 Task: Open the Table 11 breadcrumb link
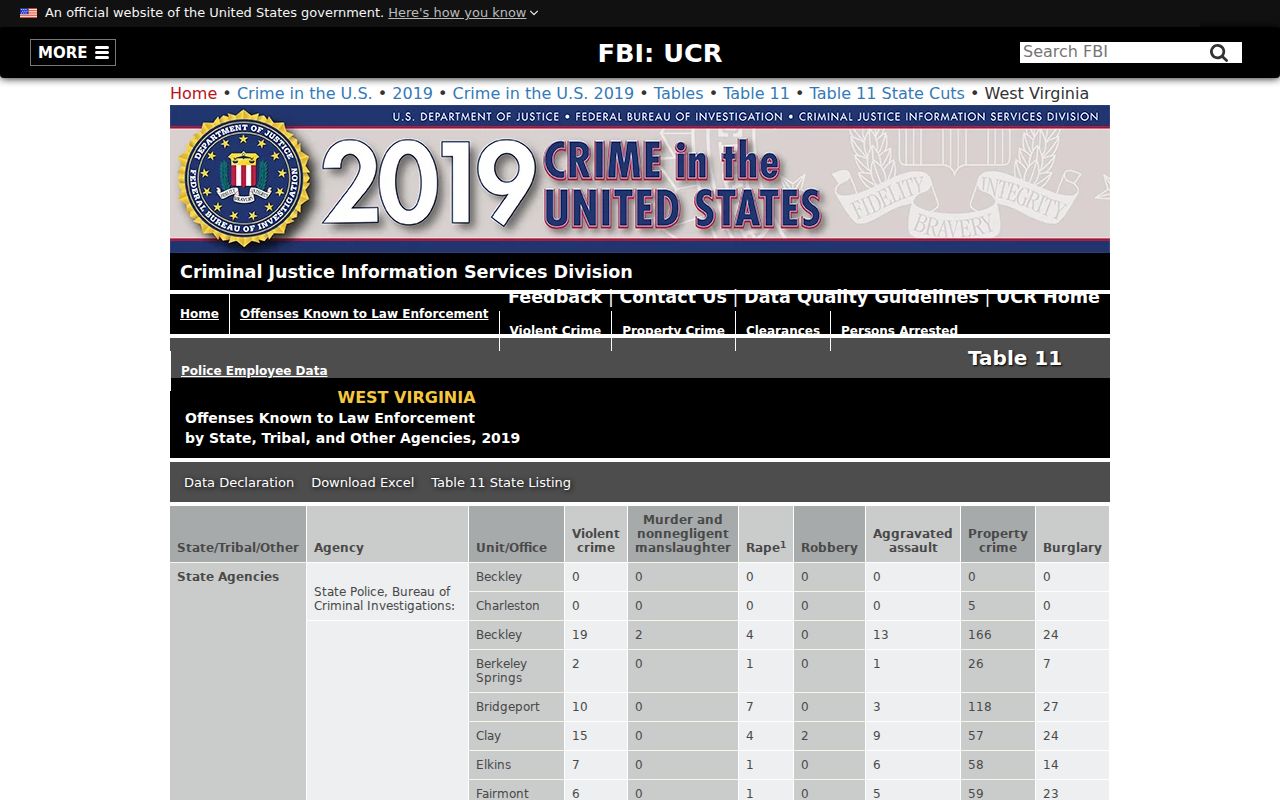coord(756,93)
